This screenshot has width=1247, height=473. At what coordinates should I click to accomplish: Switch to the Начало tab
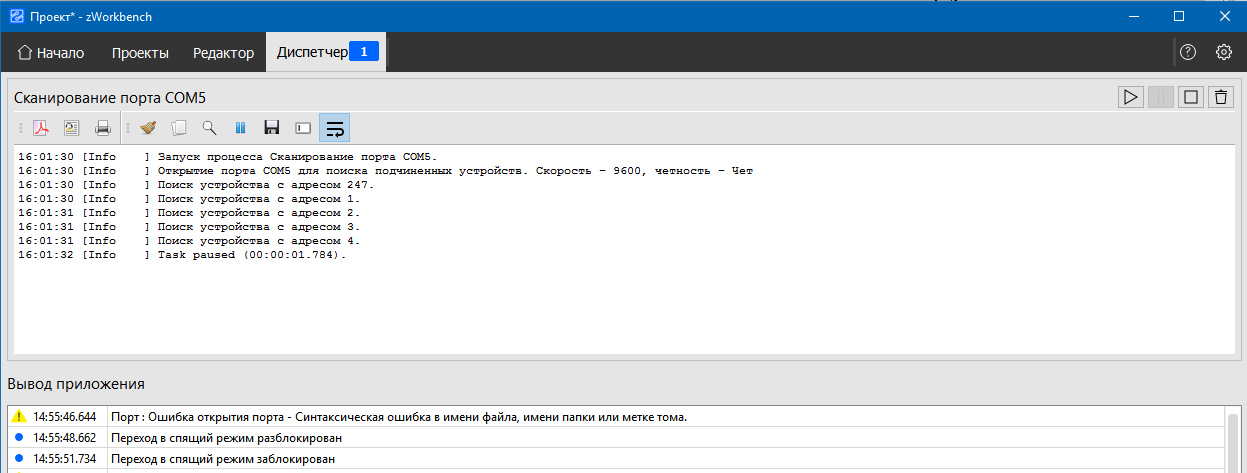(x=51, y=53)
